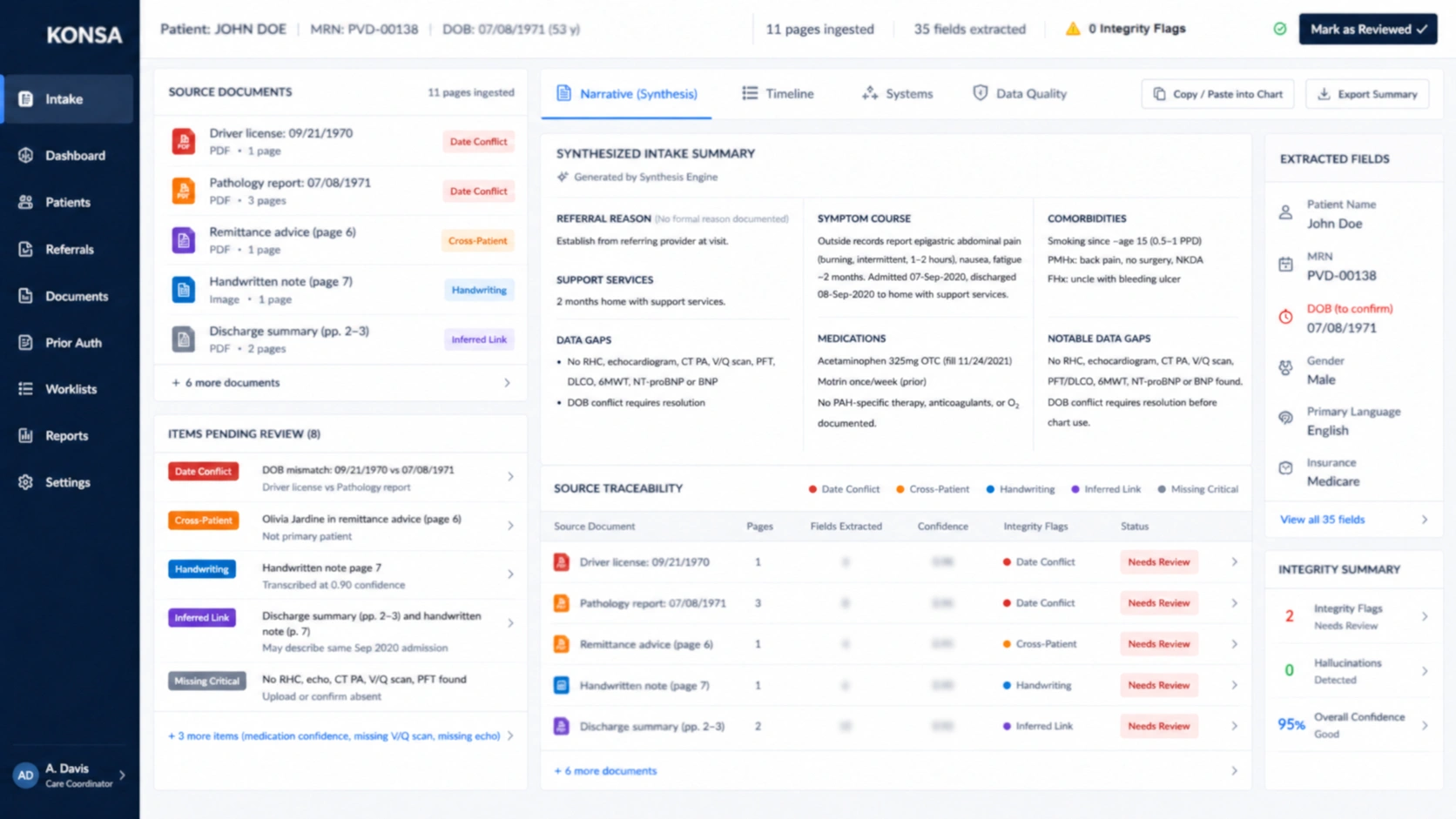Screen dimensions: 1456x819
Task: Open the Inferred Link pending item chevron
Action: (x=510, y=623)
